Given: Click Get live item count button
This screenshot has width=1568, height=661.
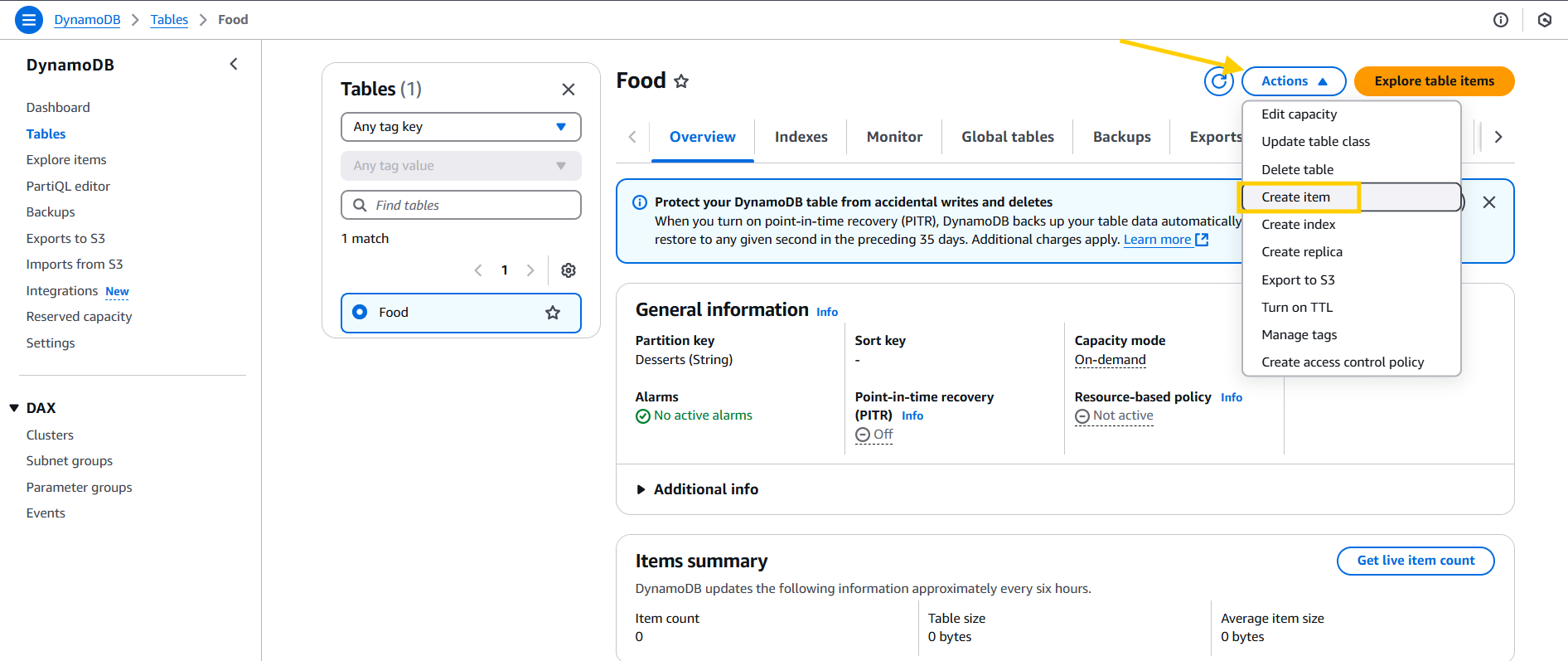Looking at the screenshot, I should tap(1415, 561).
